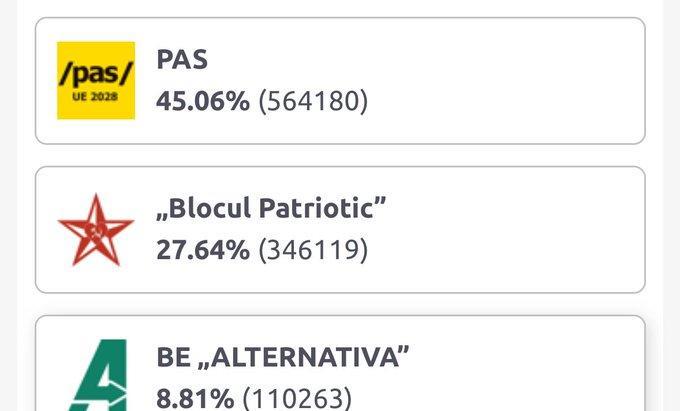The width and height of the screenshot is (680, 411).
Task: Open the Blocul Patriotic result card
Action: point(340,230)
